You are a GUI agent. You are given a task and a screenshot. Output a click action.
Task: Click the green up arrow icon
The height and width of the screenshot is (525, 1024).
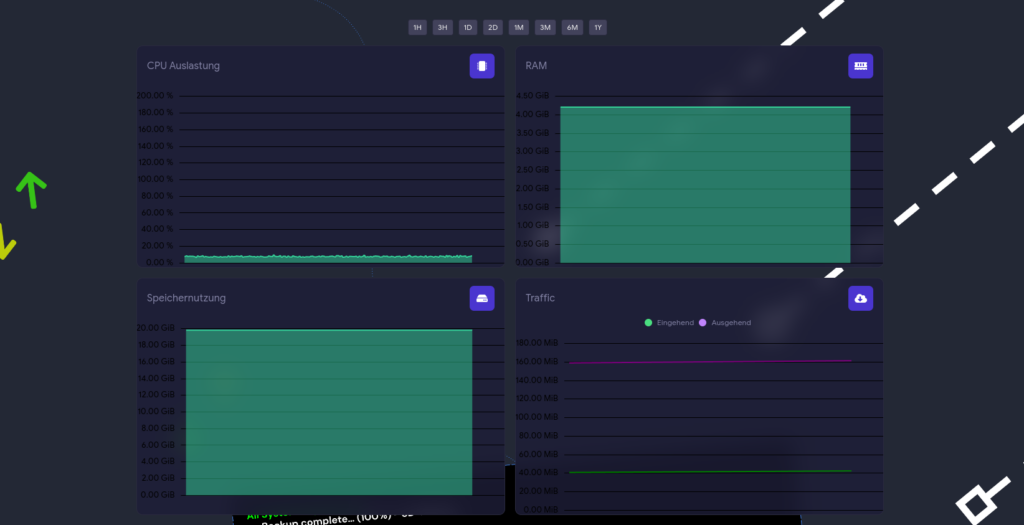[31, 189]
